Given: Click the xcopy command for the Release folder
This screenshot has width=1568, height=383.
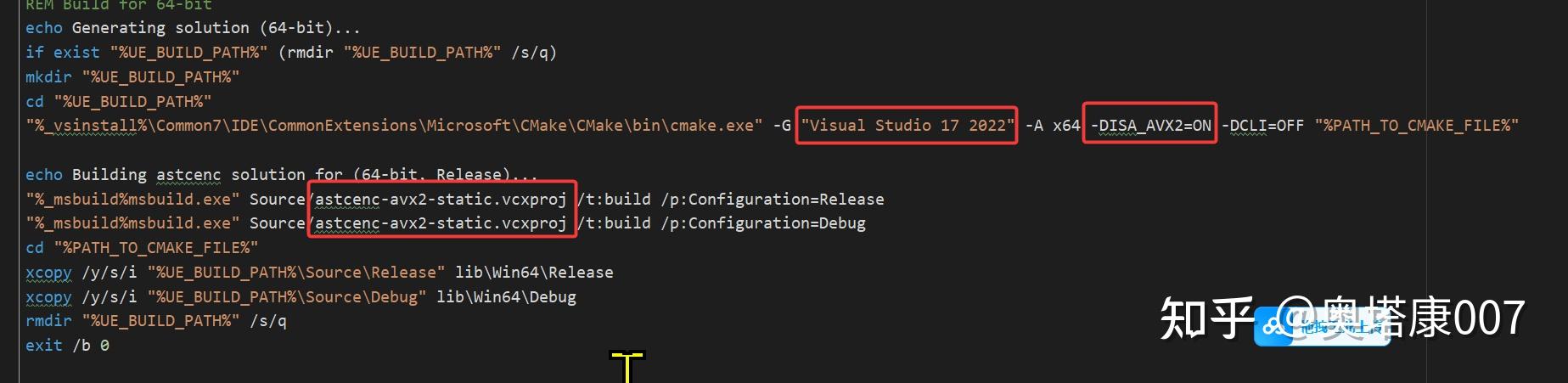Looking at the screenshot, I should coord(48,273).
